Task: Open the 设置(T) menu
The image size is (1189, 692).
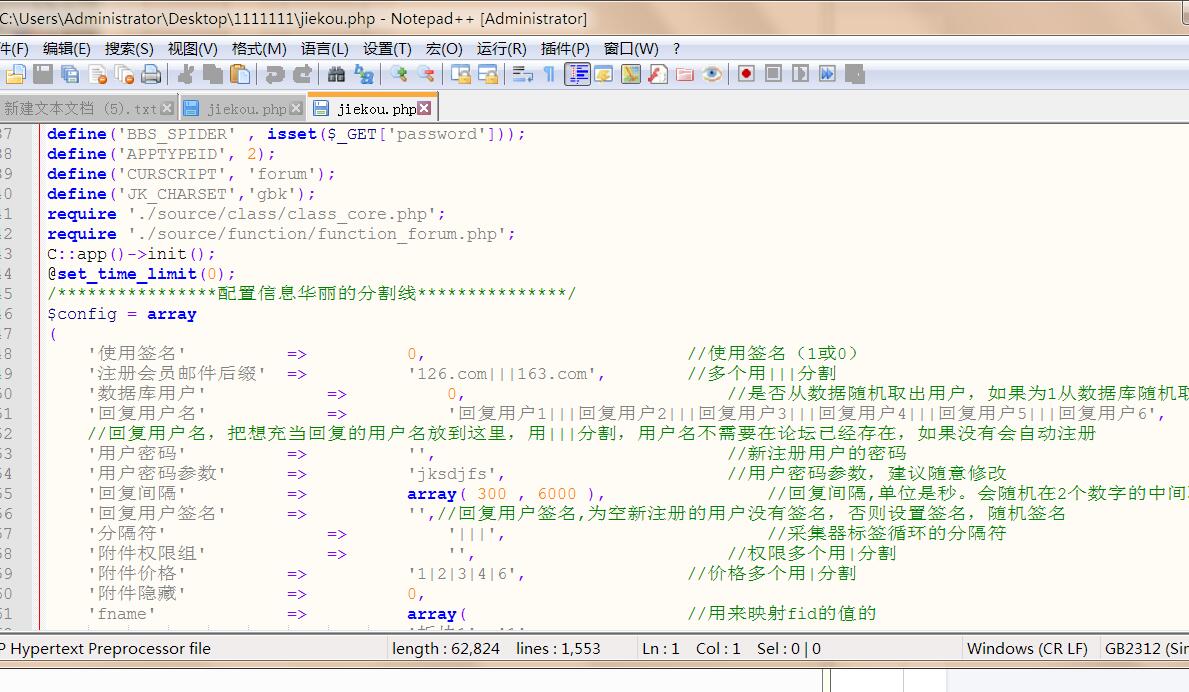Action: 387,48
